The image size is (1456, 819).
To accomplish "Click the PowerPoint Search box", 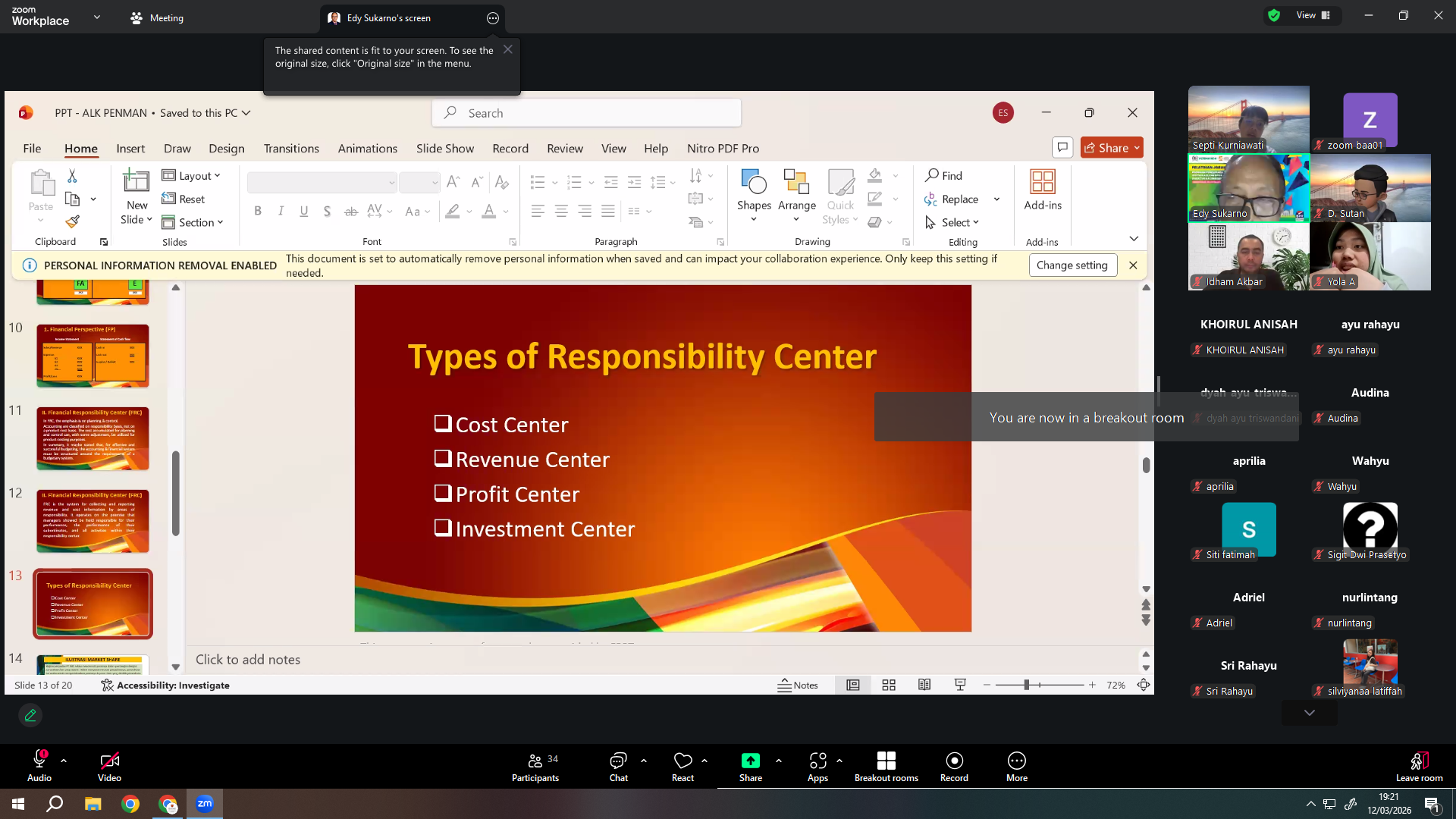I will point(587,113).
